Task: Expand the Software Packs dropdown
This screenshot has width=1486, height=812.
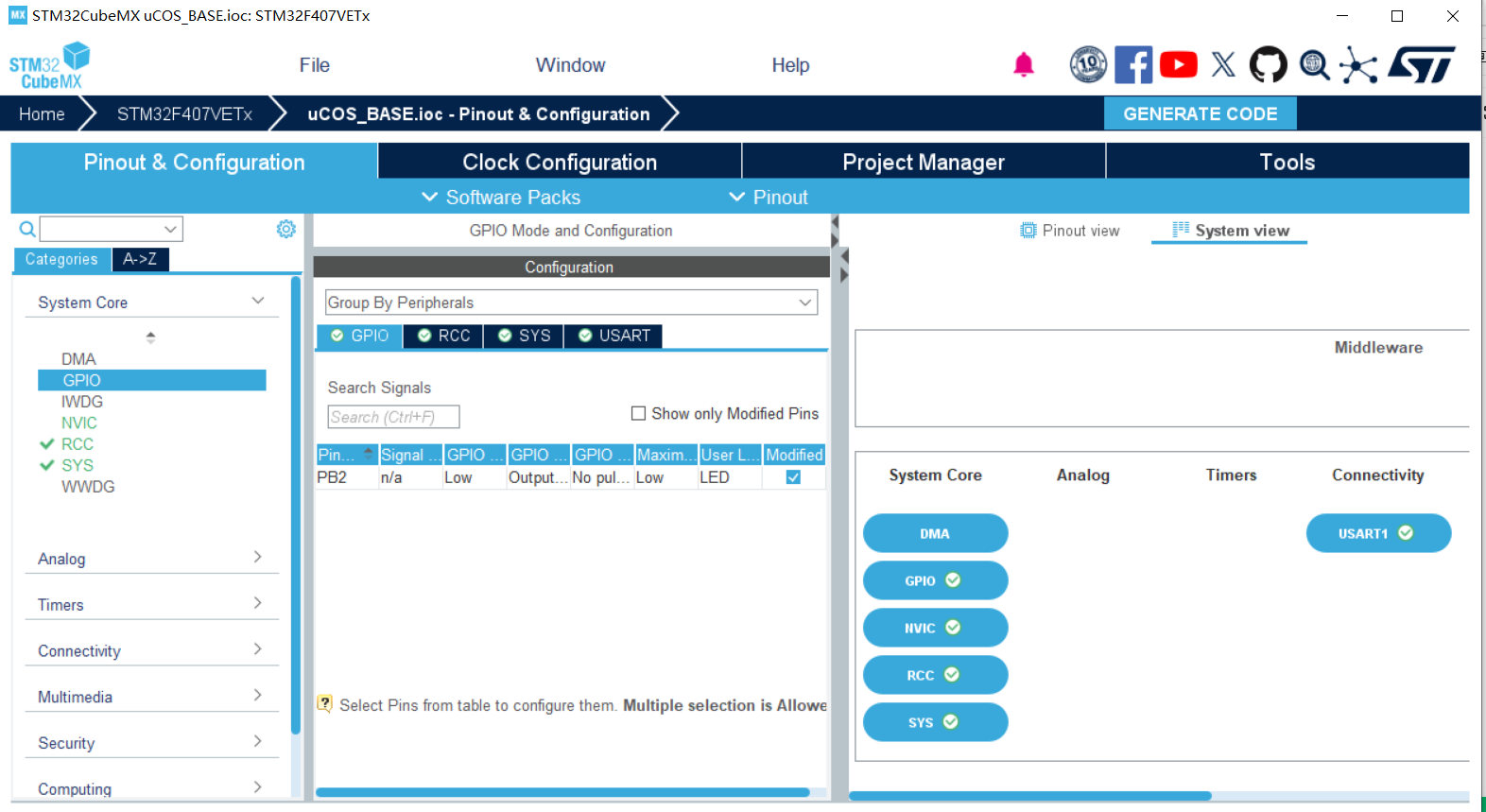Action: tap(501, 198)
